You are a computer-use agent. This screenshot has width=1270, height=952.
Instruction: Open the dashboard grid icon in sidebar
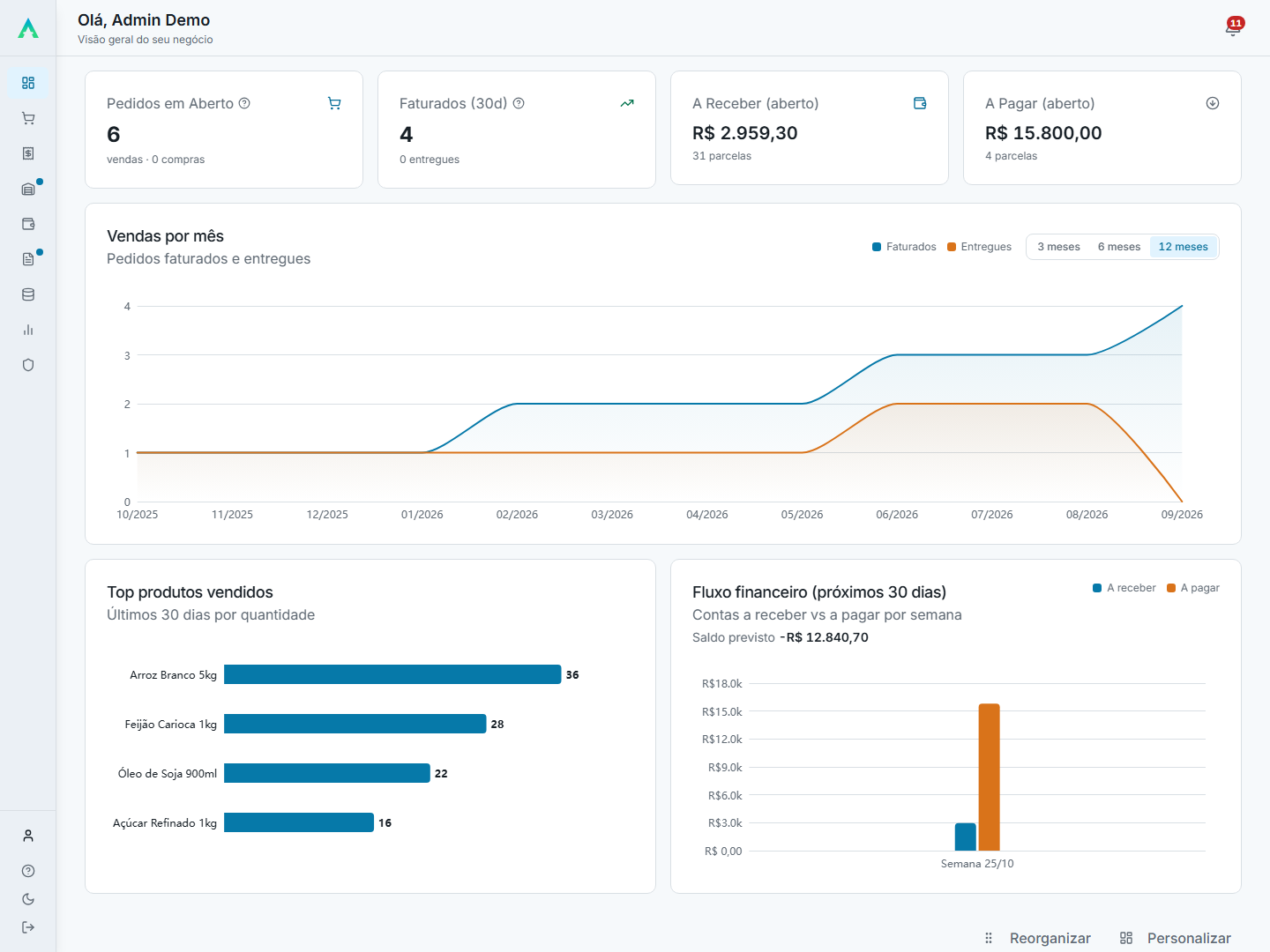pos(28,83)
